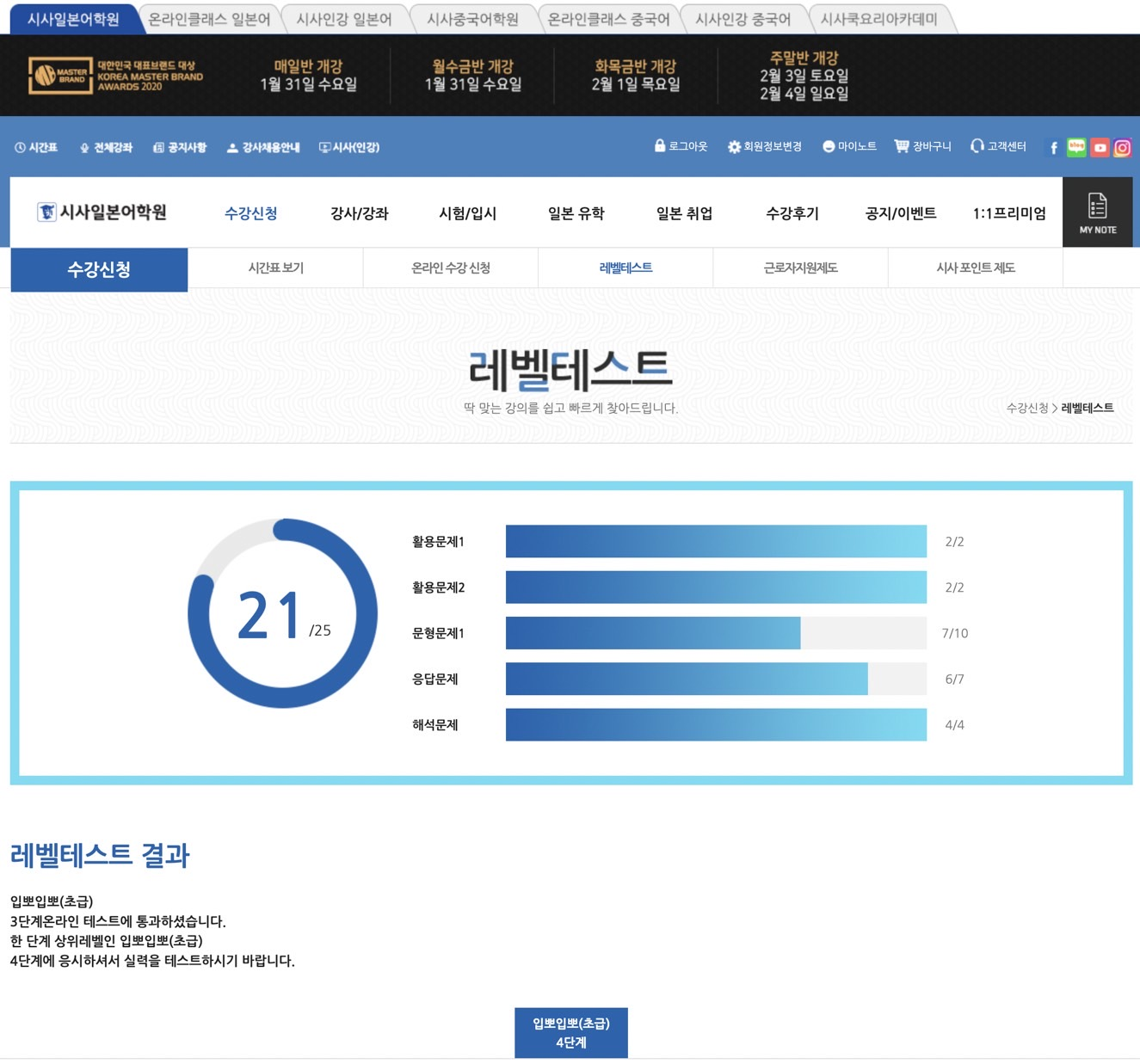
Task: Click the blue 수강신청 section header
Action: click(x=99, y=269)
